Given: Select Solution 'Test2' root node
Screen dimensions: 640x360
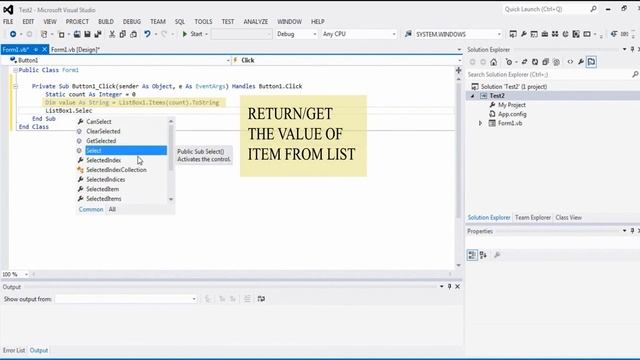Looking at the screenshot, I should click(513, 87).
